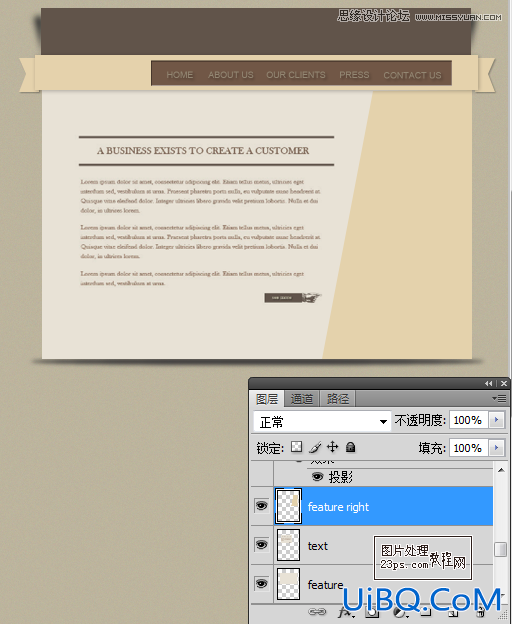Click the fx layer style icon
This screenshot has width=512, height=624.
click(345, 612)
